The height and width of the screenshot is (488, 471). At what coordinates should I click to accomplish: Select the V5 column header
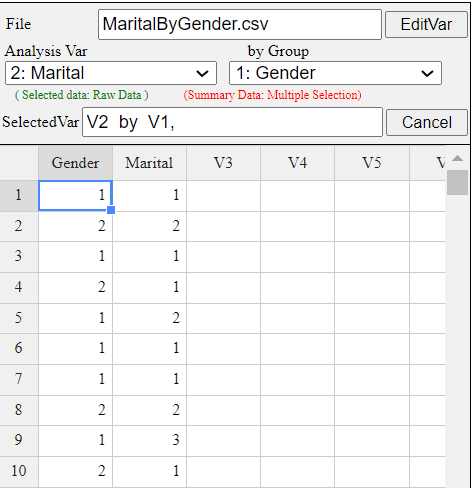click(x=372, y=163)
